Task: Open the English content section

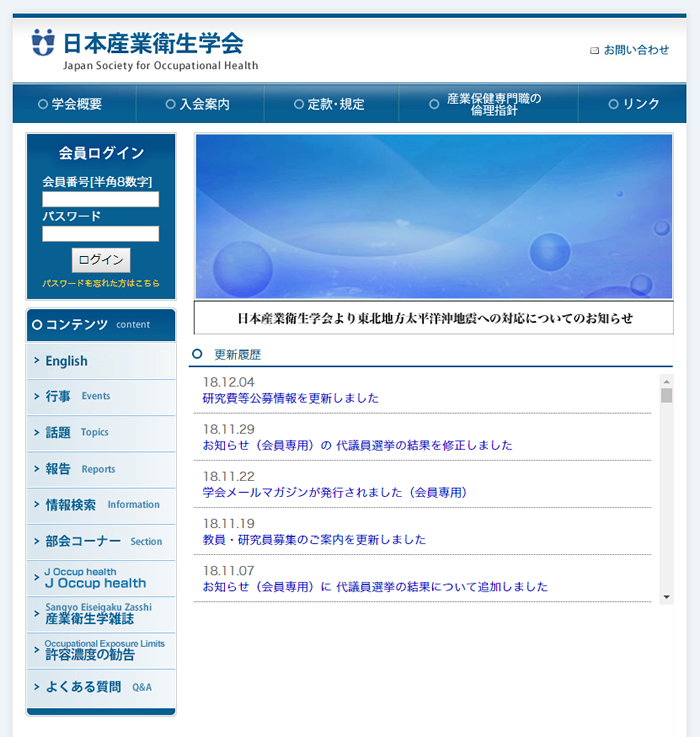Action: coord(101,361)
